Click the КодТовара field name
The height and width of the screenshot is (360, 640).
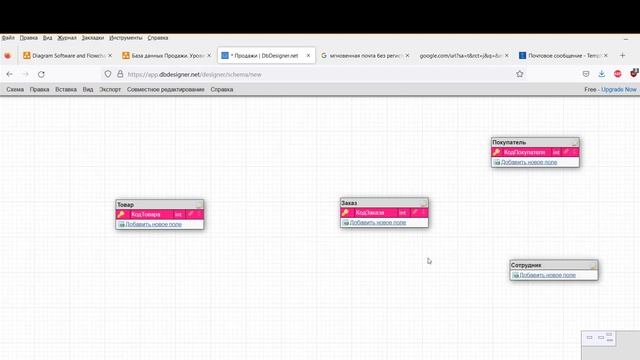146,214
